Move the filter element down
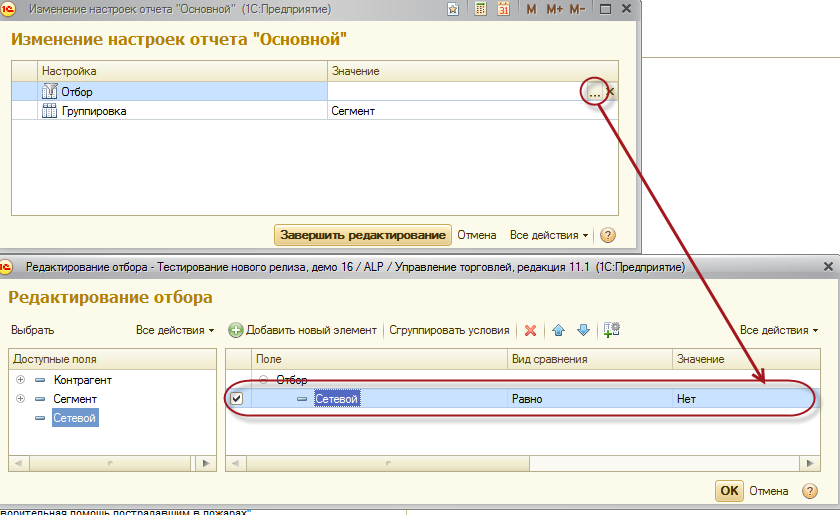 583,330
